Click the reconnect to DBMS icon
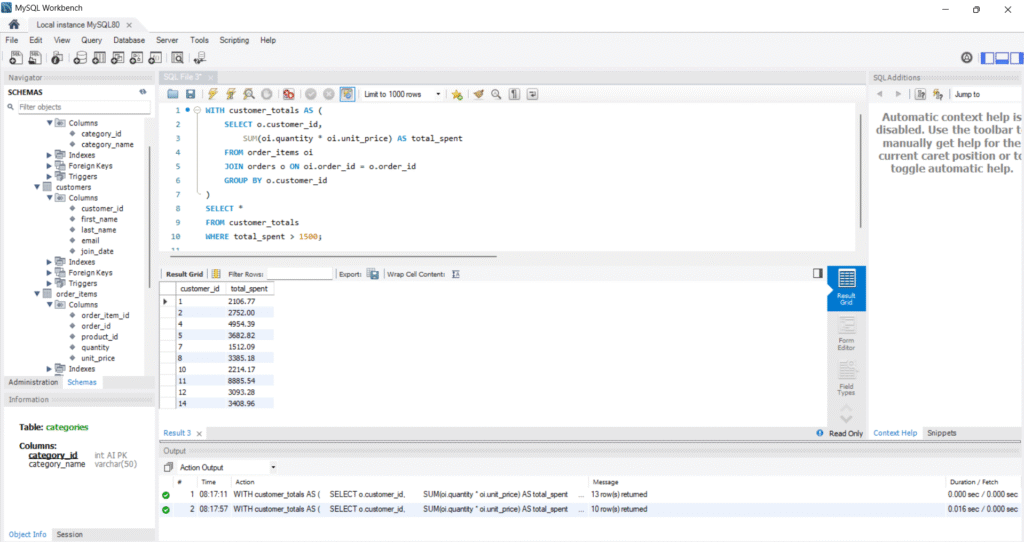 pos(200,58)
